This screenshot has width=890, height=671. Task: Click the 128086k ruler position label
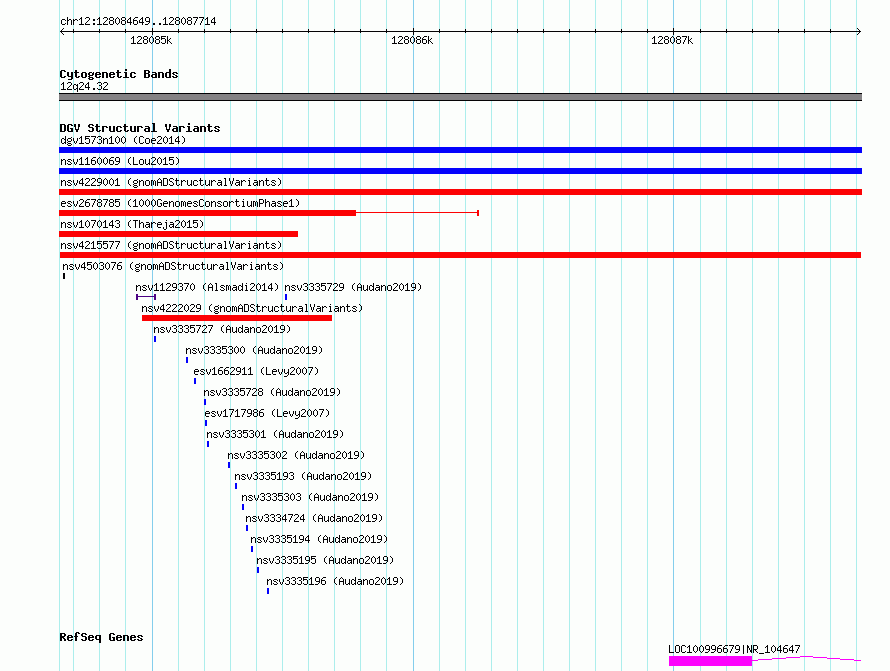pyautogui.click(x=412, y=40)
